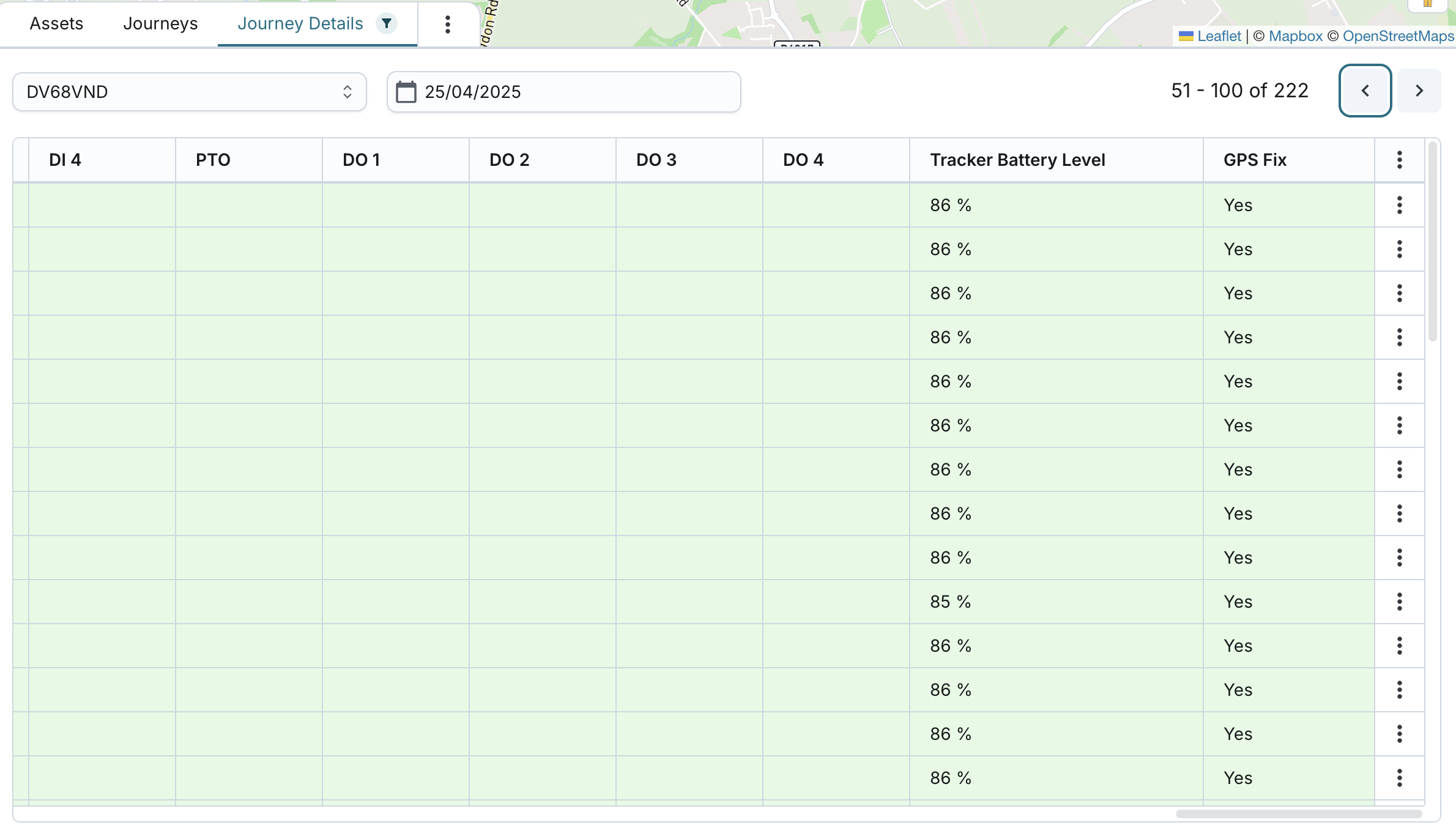Expand the DV68VND asset dropdown

[x=189, y=92]
